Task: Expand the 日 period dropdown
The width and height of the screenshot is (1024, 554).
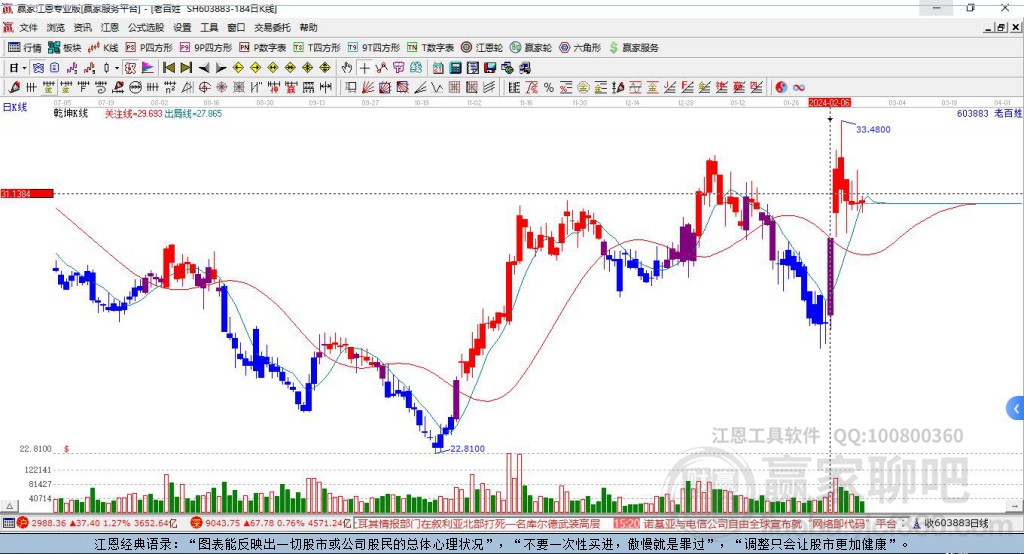Action: 24,68
